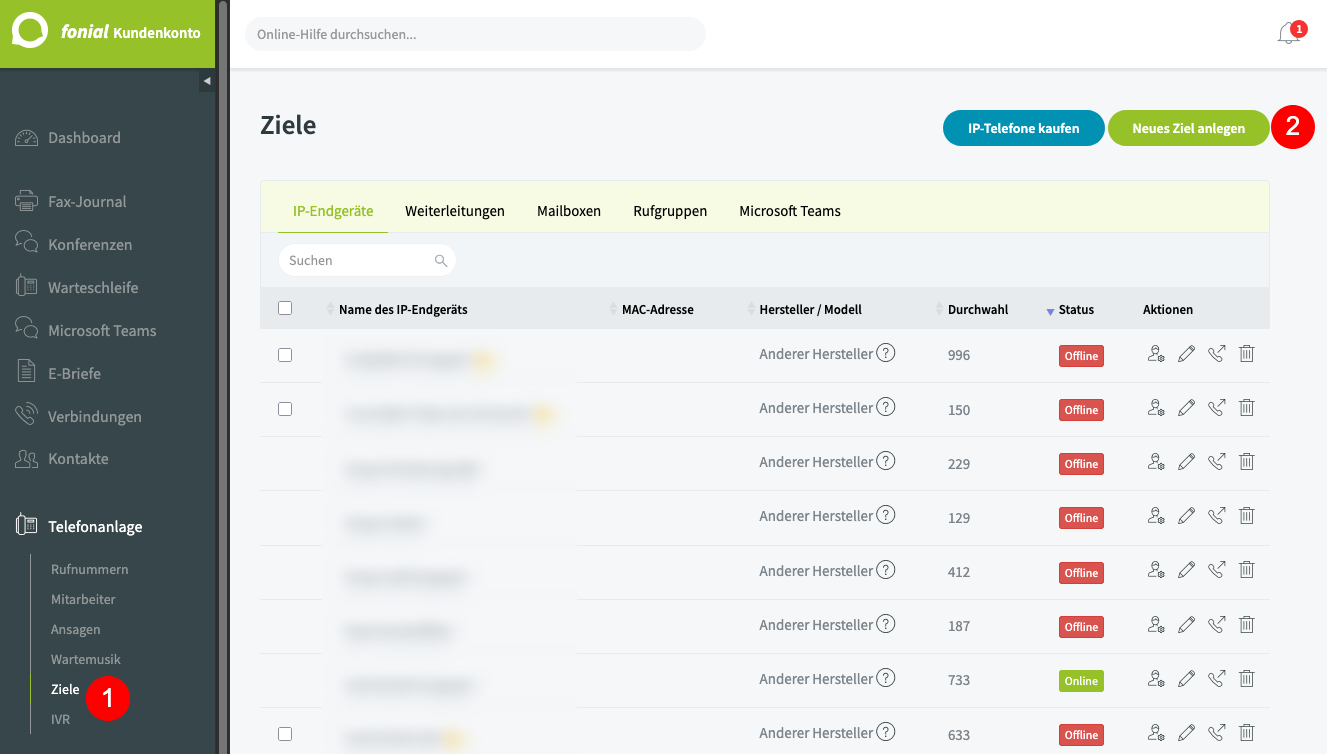The width and height of the screenshot is (1327, 754).
Task: Open Rufnummern in the Telefonanlage submenu
Action: coord(90,569)
